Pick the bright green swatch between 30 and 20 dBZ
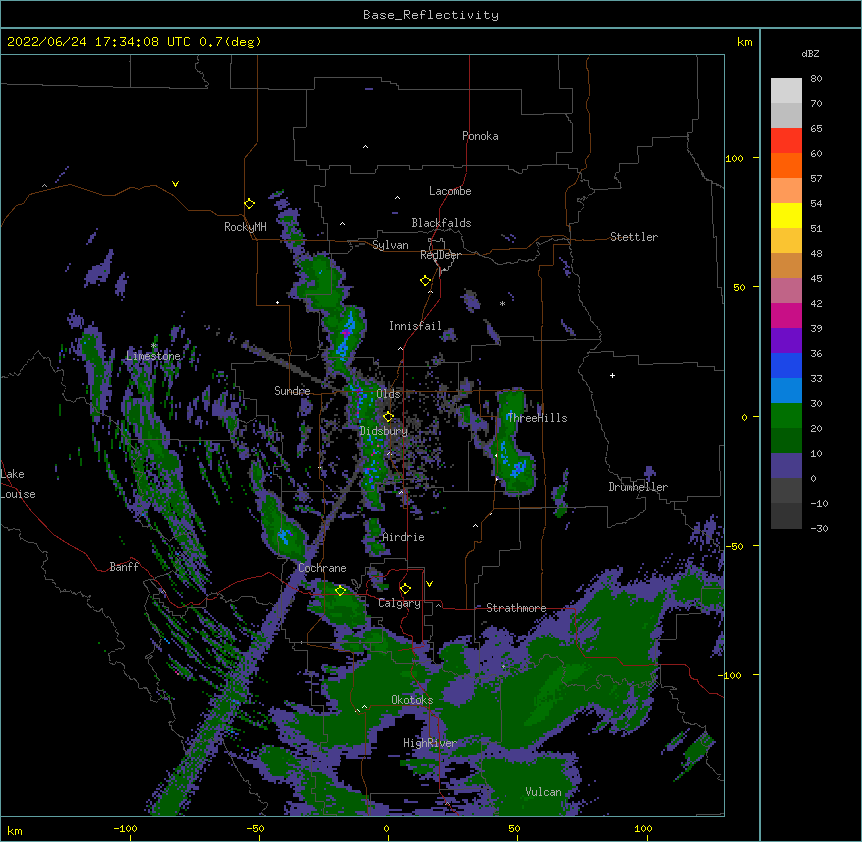This screenshot has height=842, width=862. (786, 416)
